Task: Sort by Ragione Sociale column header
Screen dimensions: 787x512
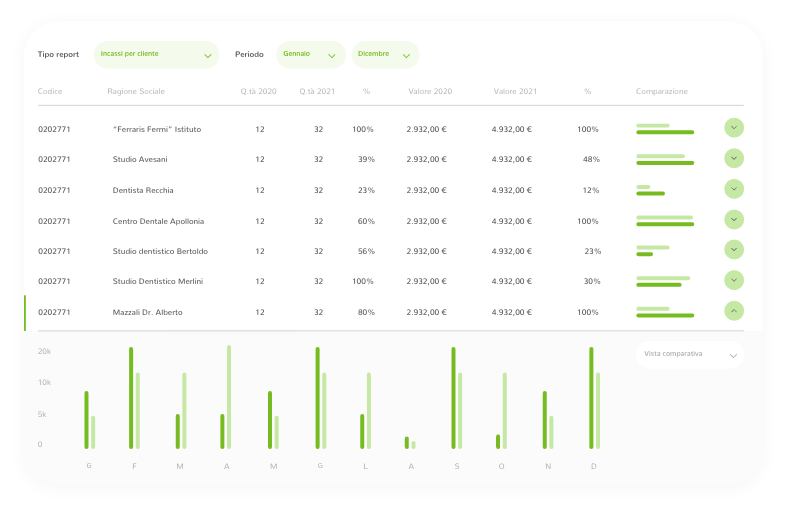Action: [136, 92]
